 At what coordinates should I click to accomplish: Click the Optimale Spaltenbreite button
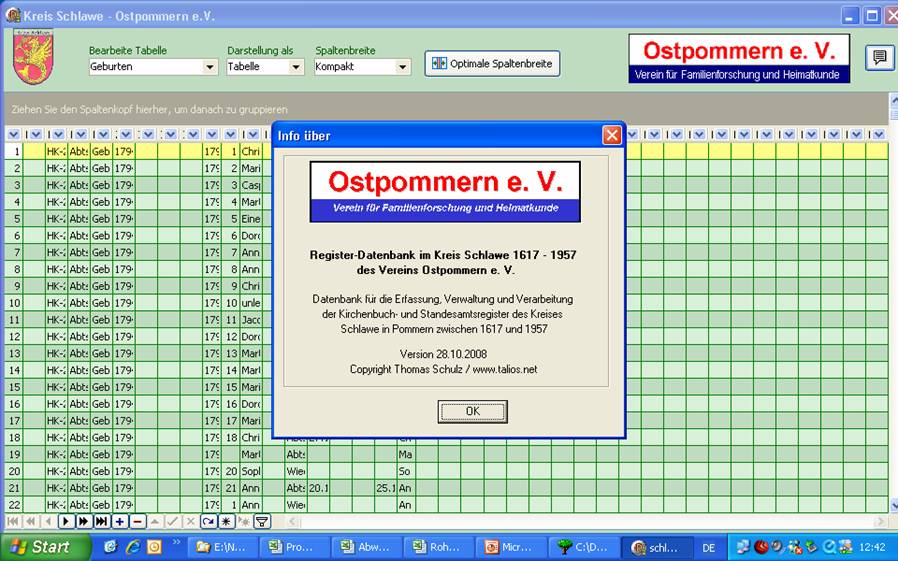coord(493,64)
